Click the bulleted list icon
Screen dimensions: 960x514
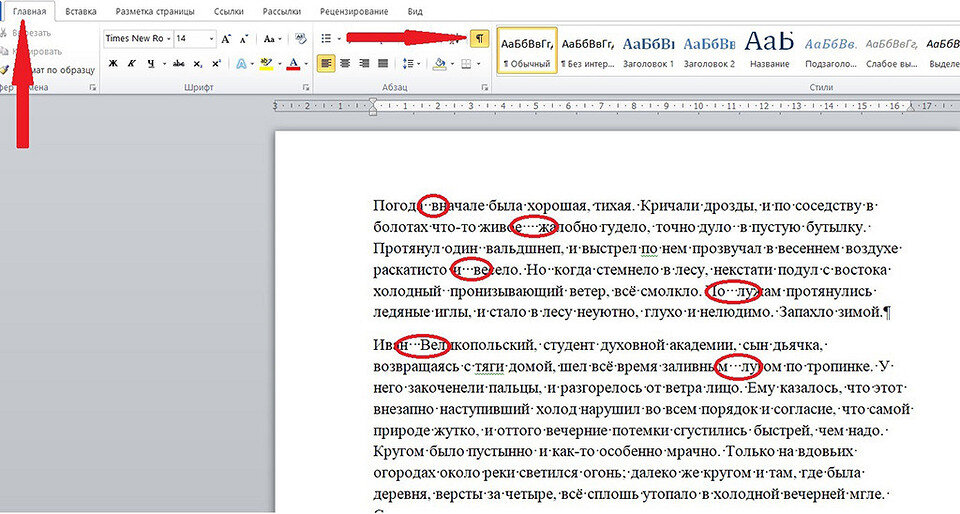(x=326, y=39)
